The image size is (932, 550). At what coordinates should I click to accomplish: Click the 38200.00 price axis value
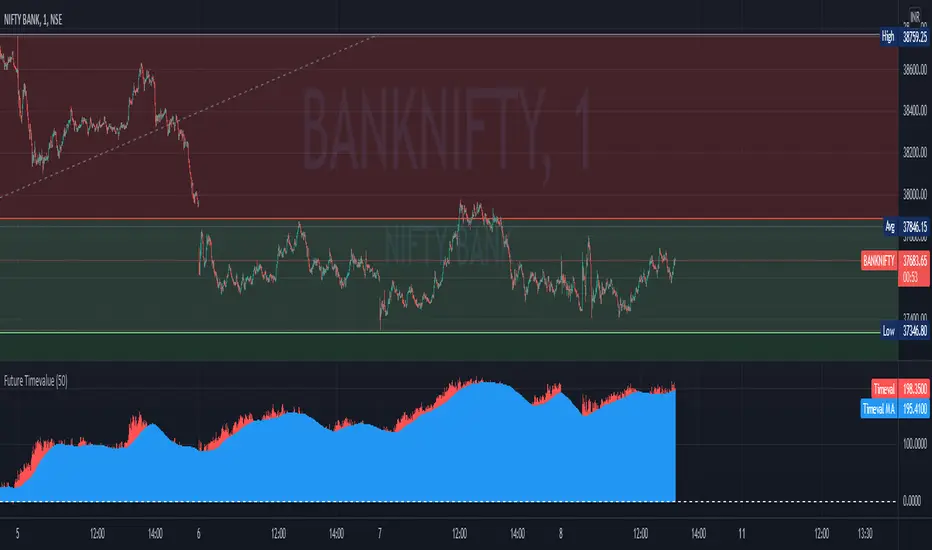(915, 152)
